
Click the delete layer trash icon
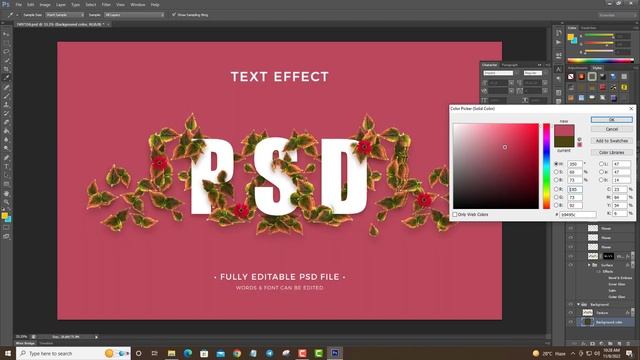[x=629, y=344]
